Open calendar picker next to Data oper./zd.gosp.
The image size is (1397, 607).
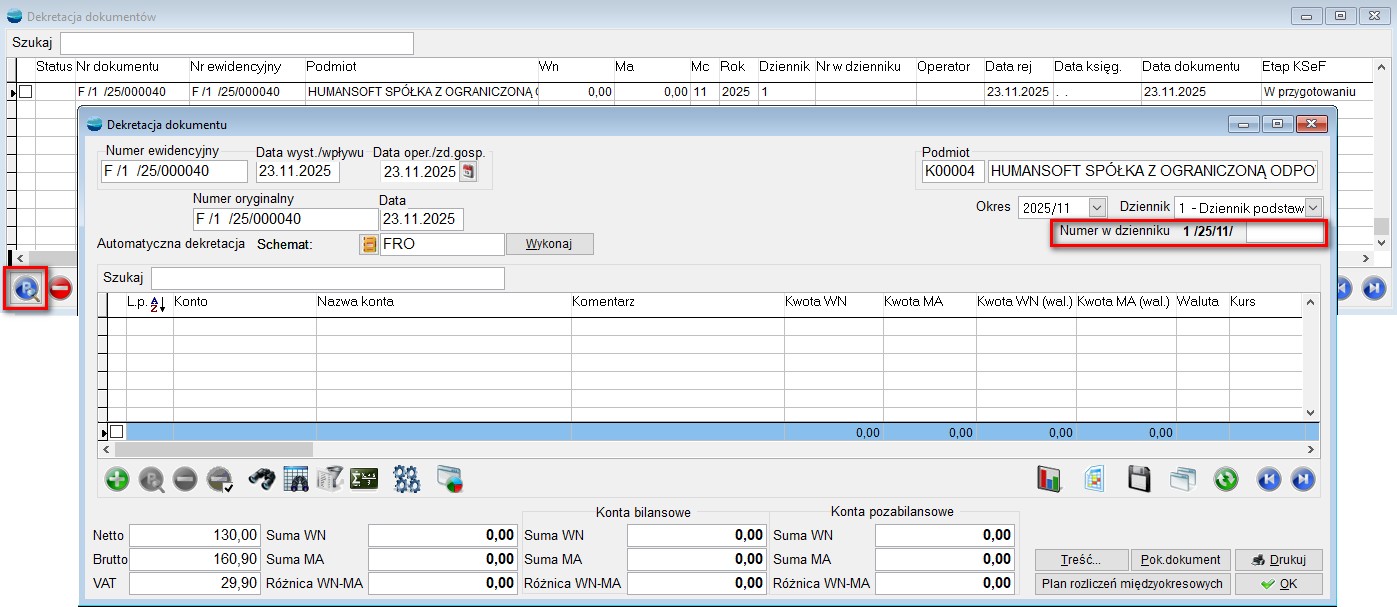pyautogui.click(x=468, y=171)
